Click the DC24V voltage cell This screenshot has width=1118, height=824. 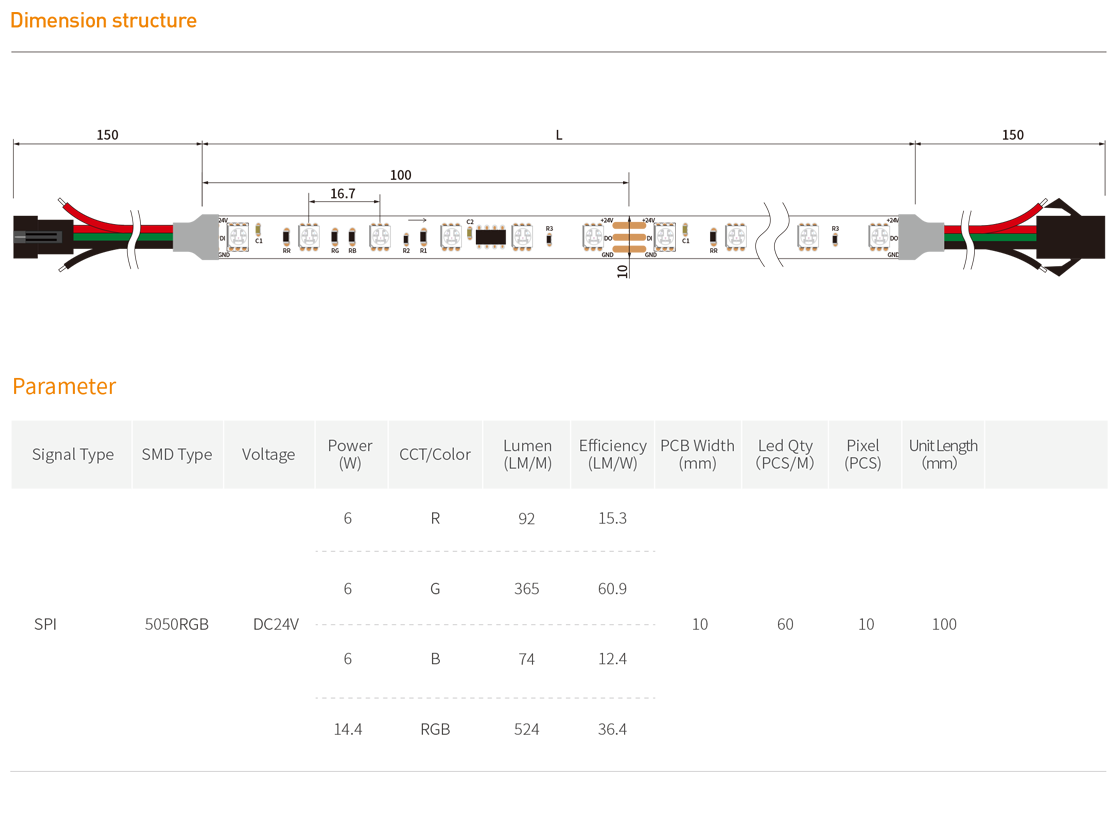coord(276,624)
